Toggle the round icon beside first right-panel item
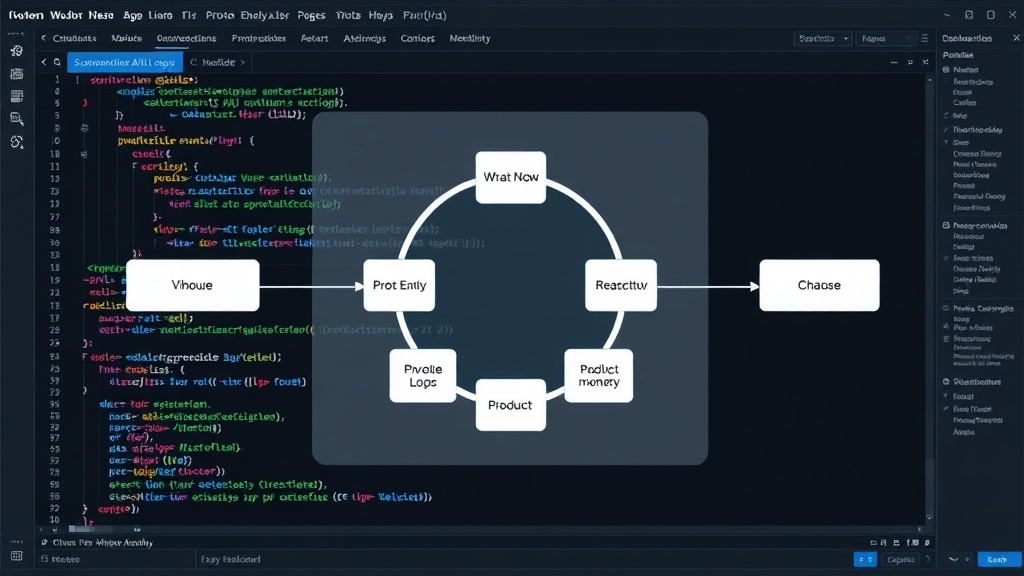The width and height of the screenshot is (1024, 576). tap(946, 69)
